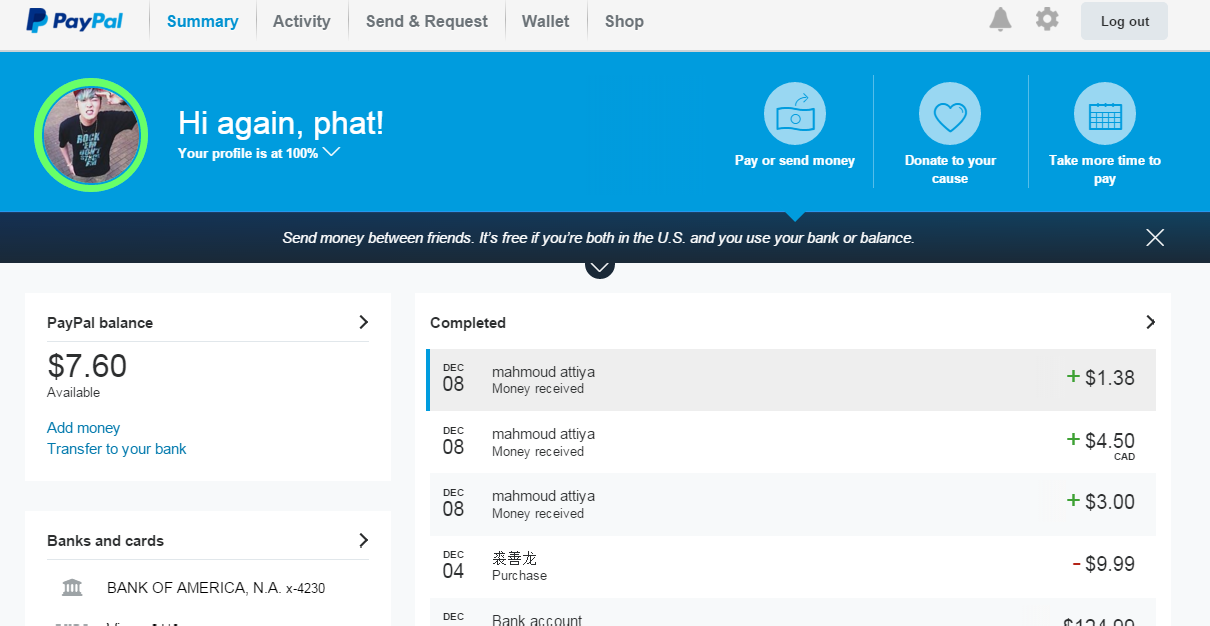Click the $7.60 available balance
This screenshot has height=626, width=1210.
click(87, 366)
